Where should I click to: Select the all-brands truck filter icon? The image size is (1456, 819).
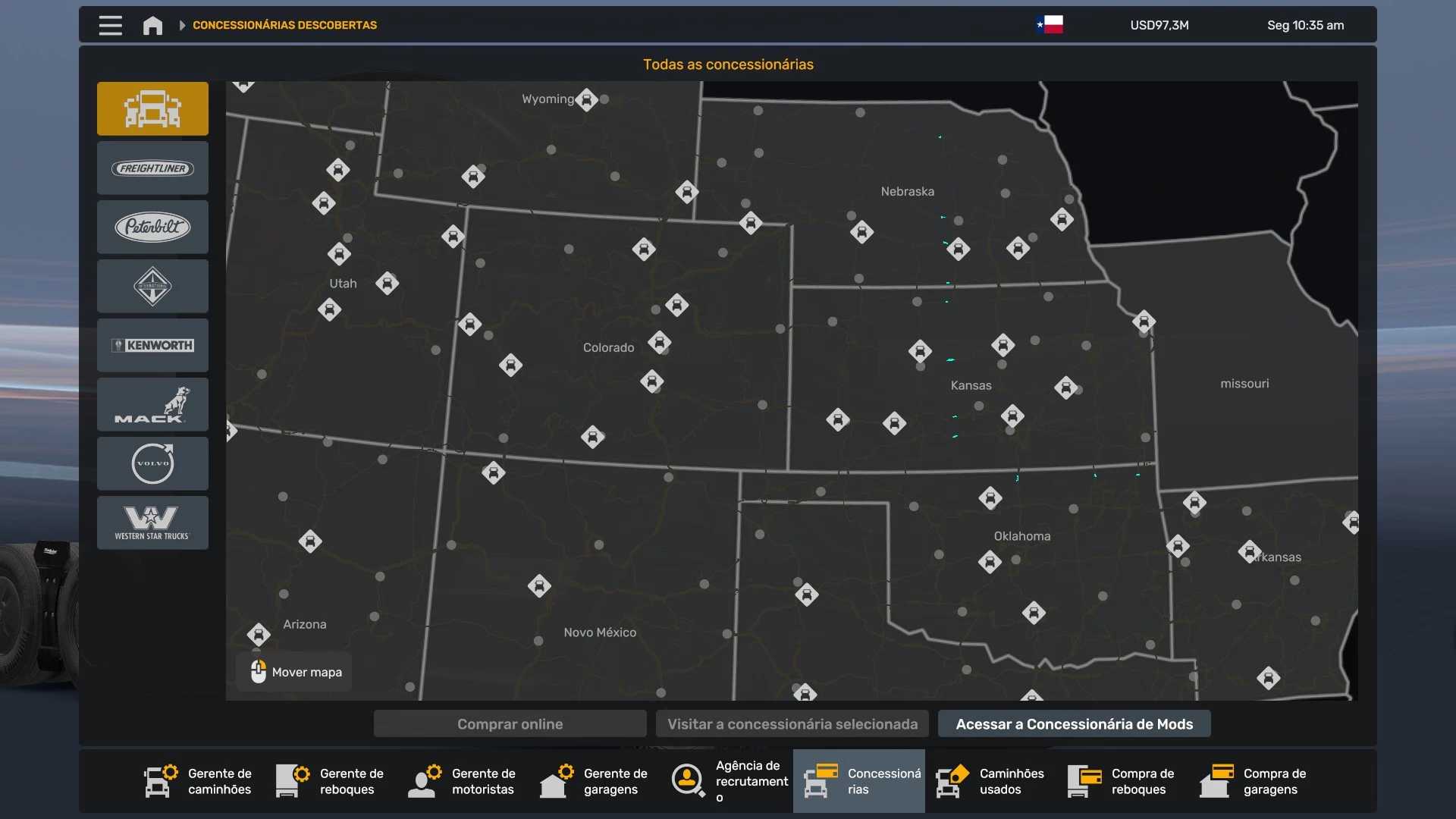tap(152, 108)
